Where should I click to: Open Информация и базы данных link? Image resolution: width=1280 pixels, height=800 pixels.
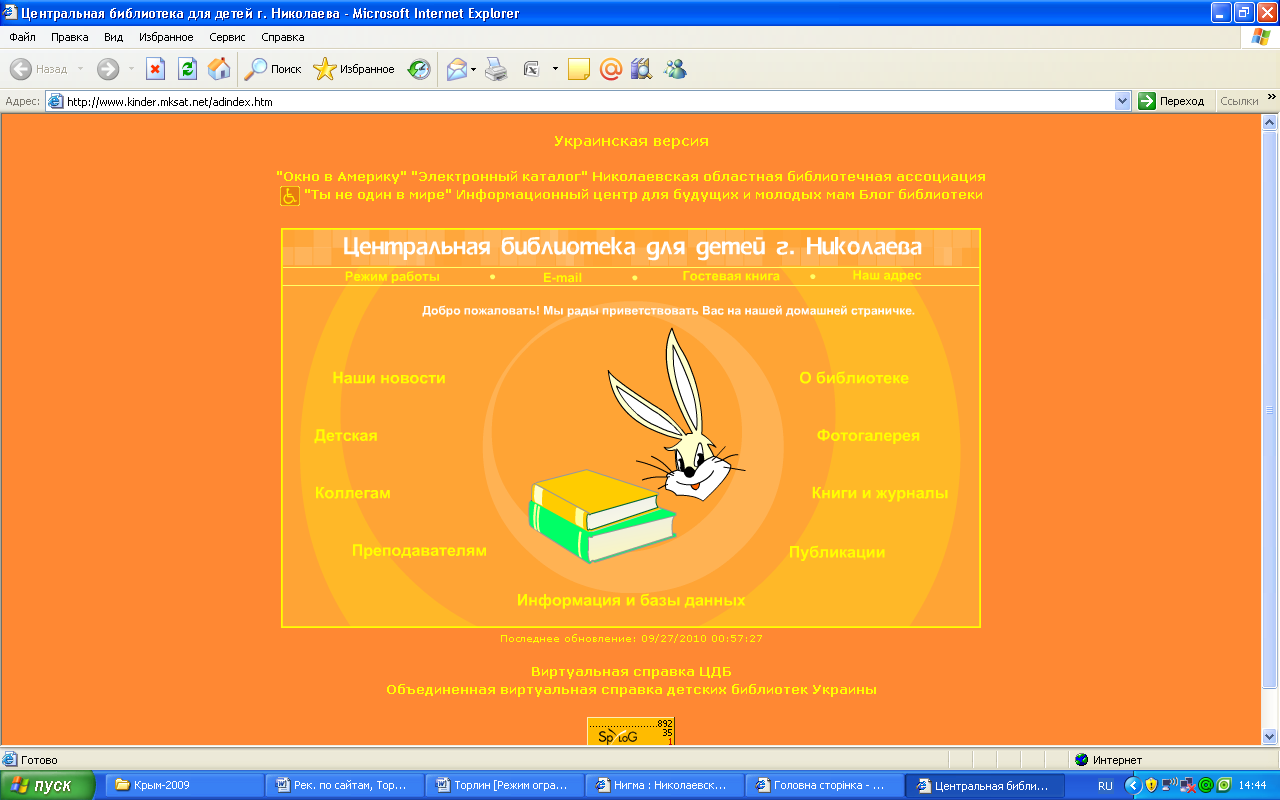click(631, 601)
